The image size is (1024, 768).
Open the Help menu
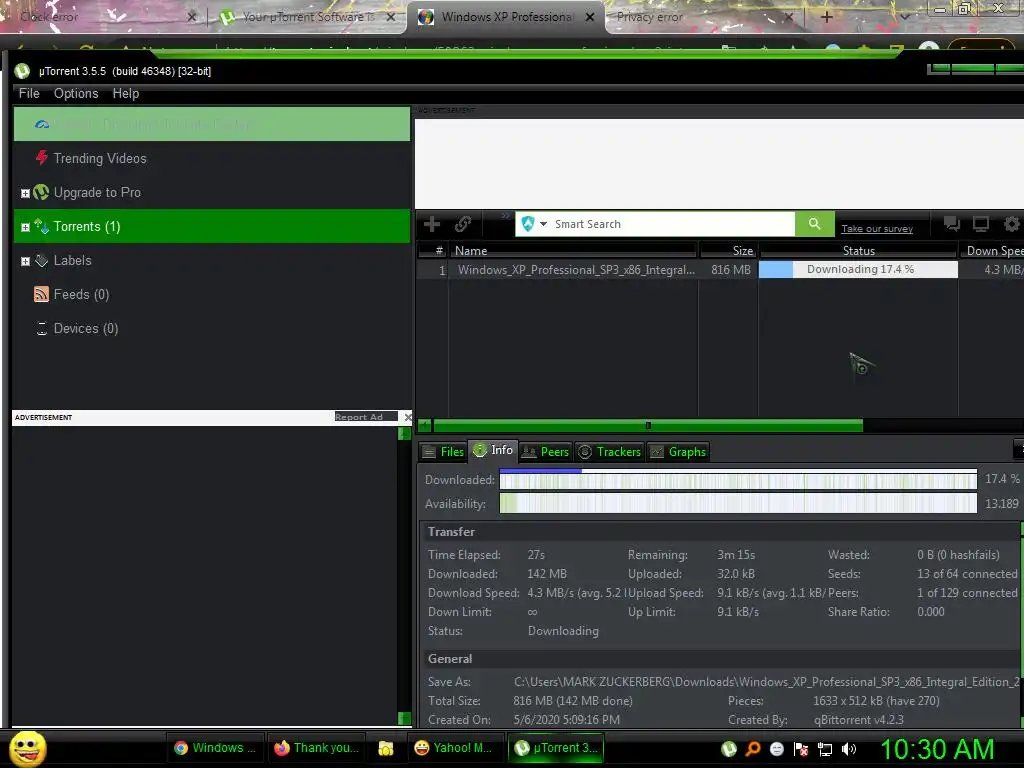pos(125,93)
